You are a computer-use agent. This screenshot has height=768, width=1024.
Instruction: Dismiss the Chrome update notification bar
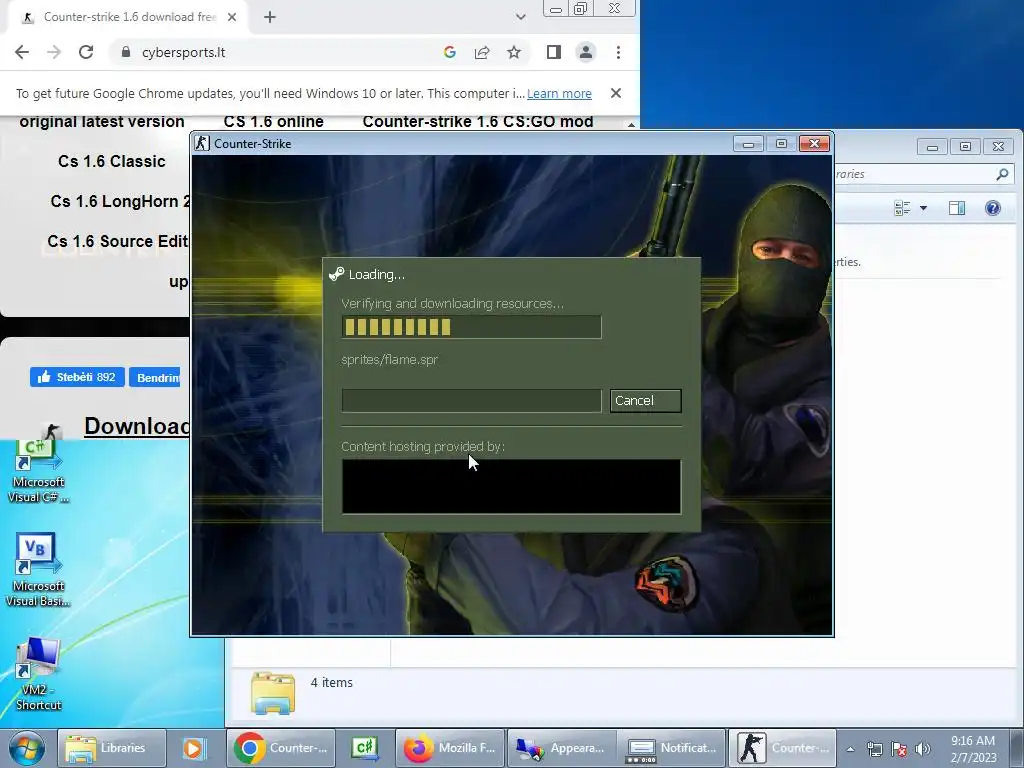pyautogui.click(x=615, y=93)
